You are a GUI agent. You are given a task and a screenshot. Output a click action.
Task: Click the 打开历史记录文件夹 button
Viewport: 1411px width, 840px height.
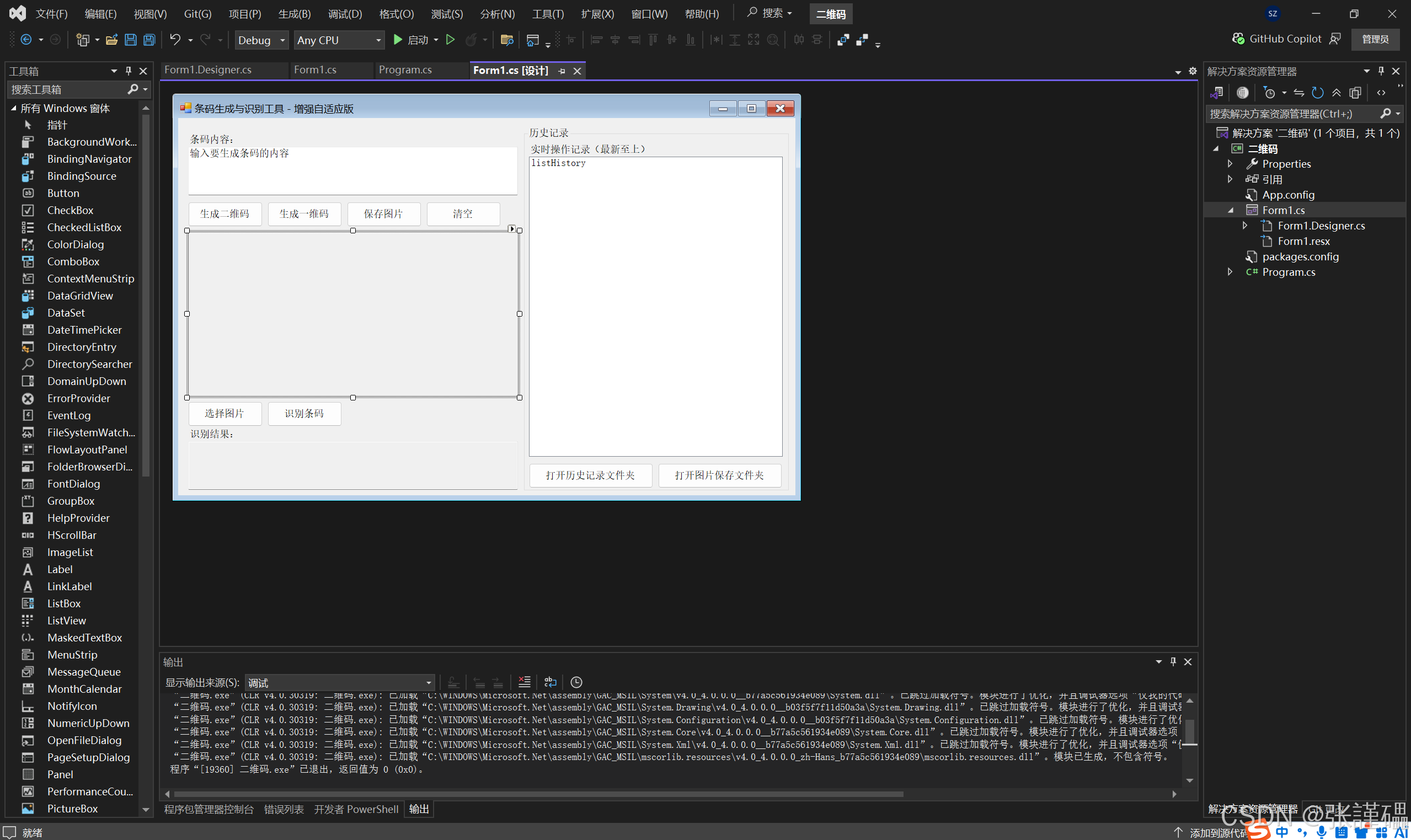[590, 475]
